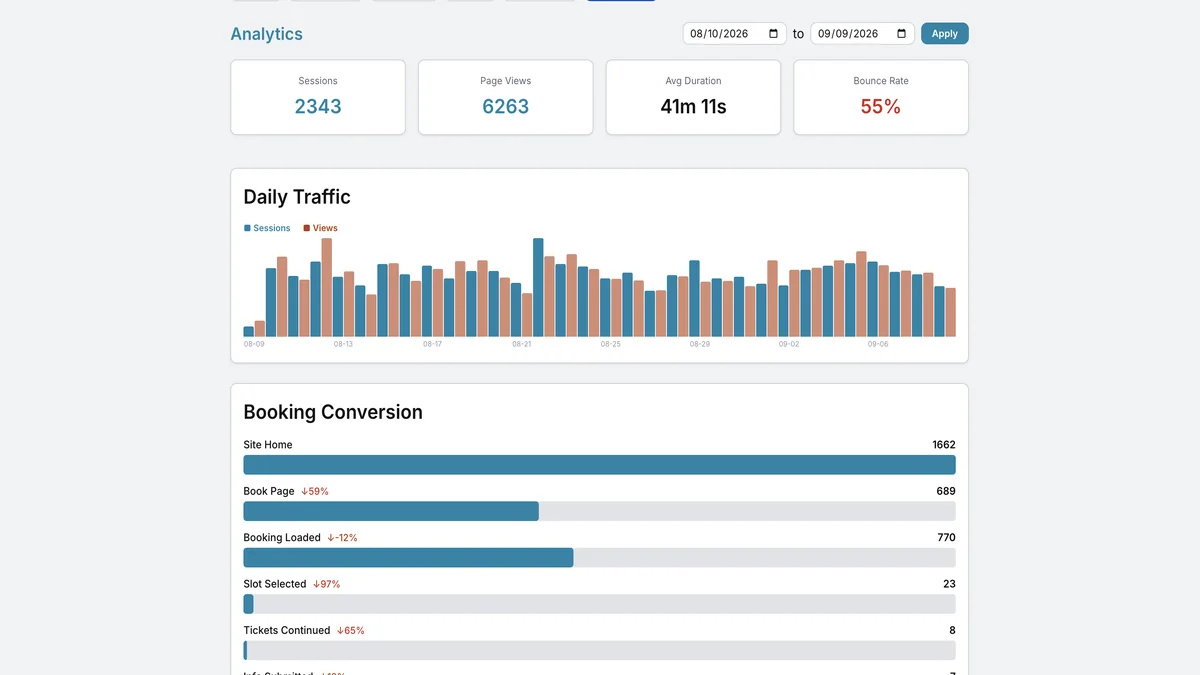Click the Bounce Rate value 55%
The height and width of the screenshot is (675, 1200).
pos(881,106)
